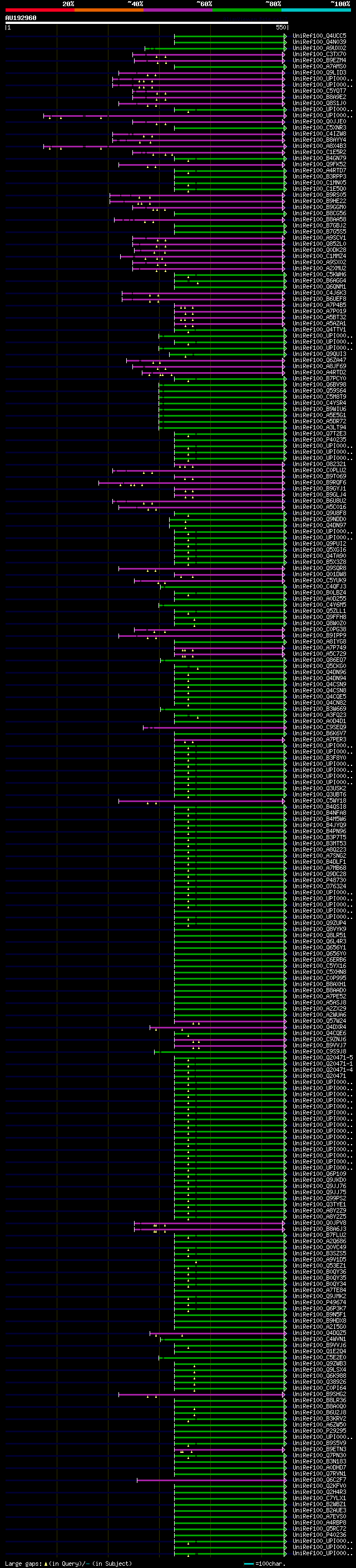Select hit label UniRef100_A7P4B5
This screenshot has height=1568, width=356.
pos(319,305)
